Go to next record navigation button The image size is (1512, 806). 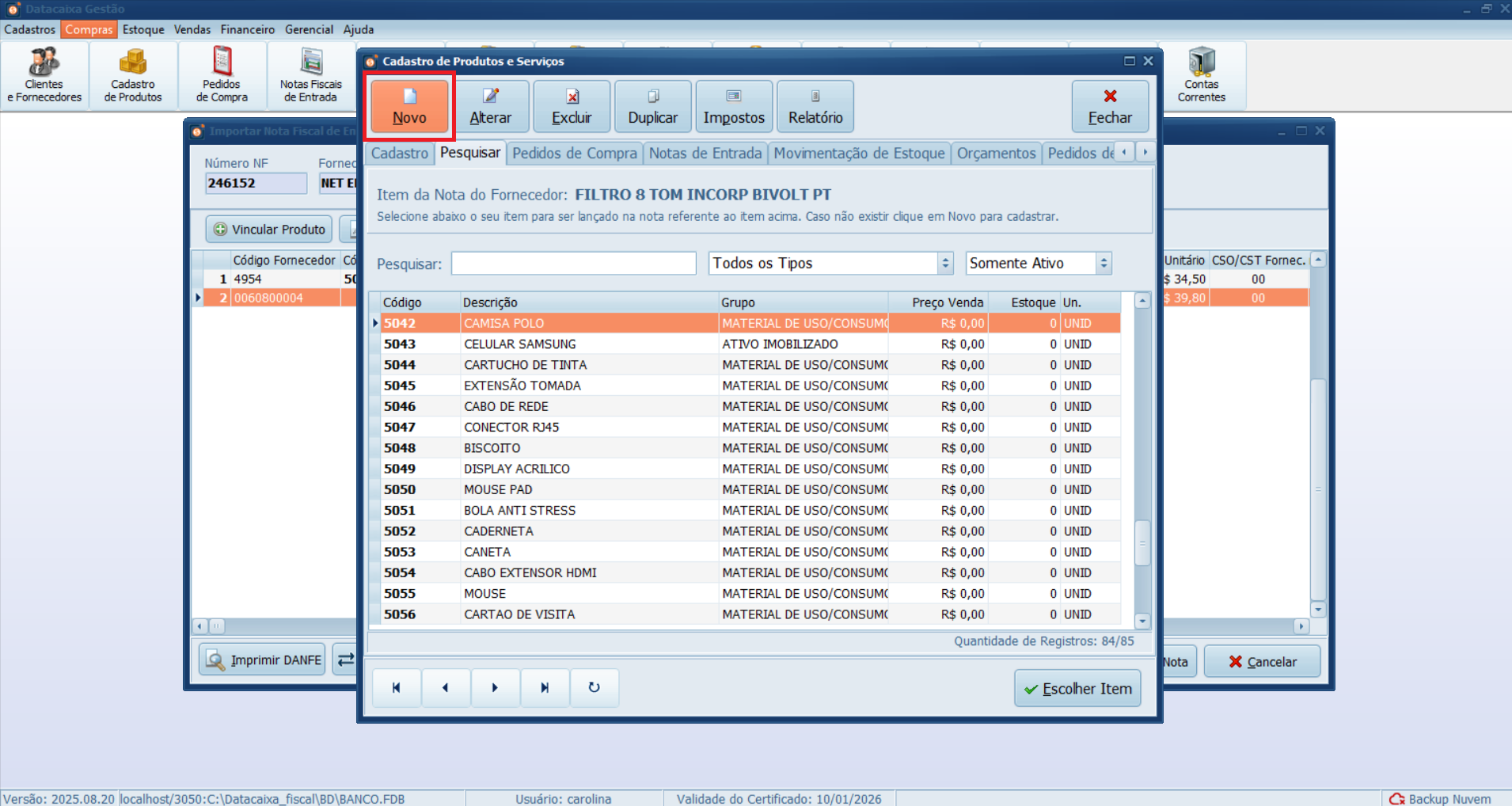[x=496, y=687]
